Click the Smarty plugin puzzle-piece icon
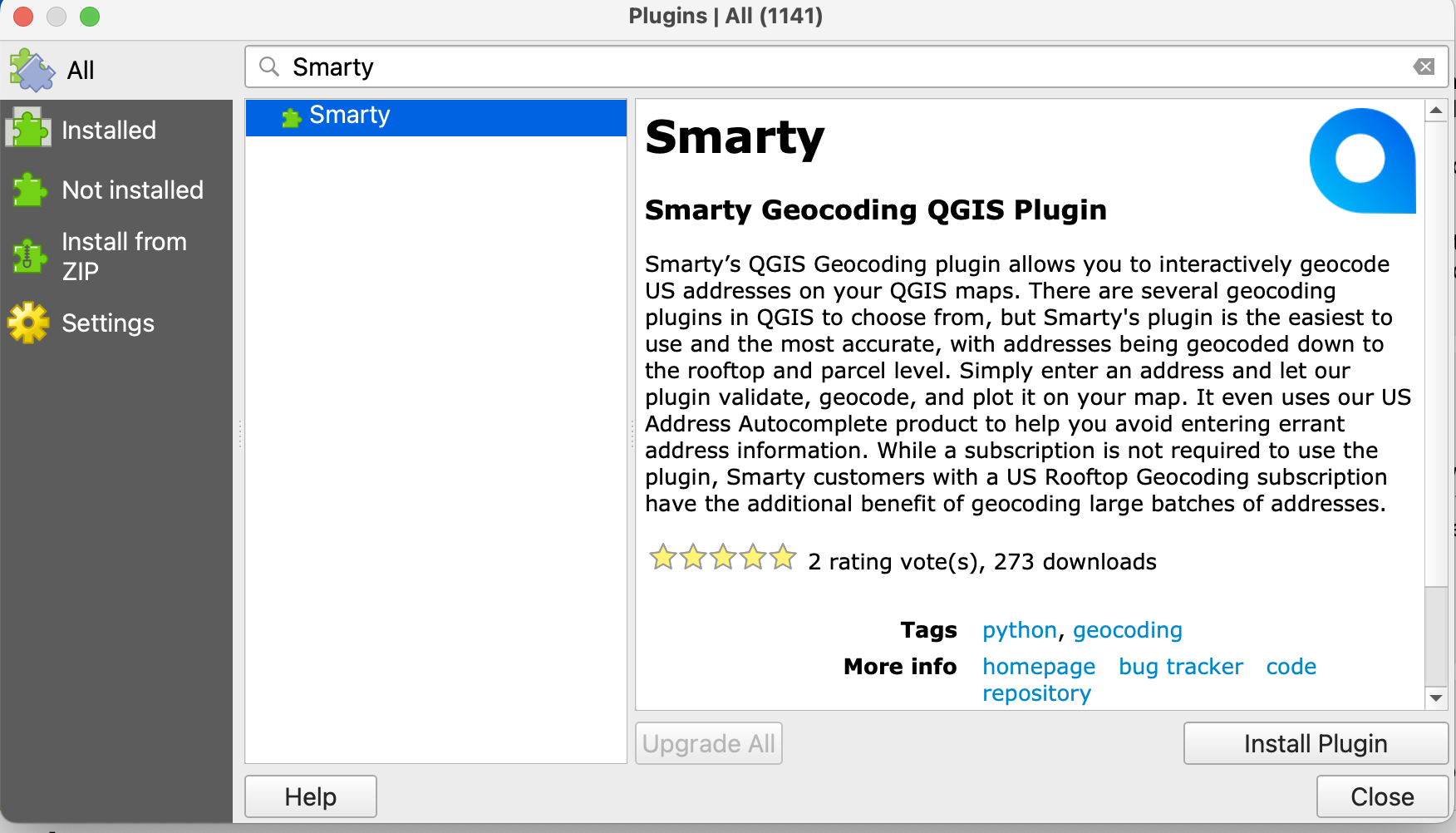 tap(291, 116)
